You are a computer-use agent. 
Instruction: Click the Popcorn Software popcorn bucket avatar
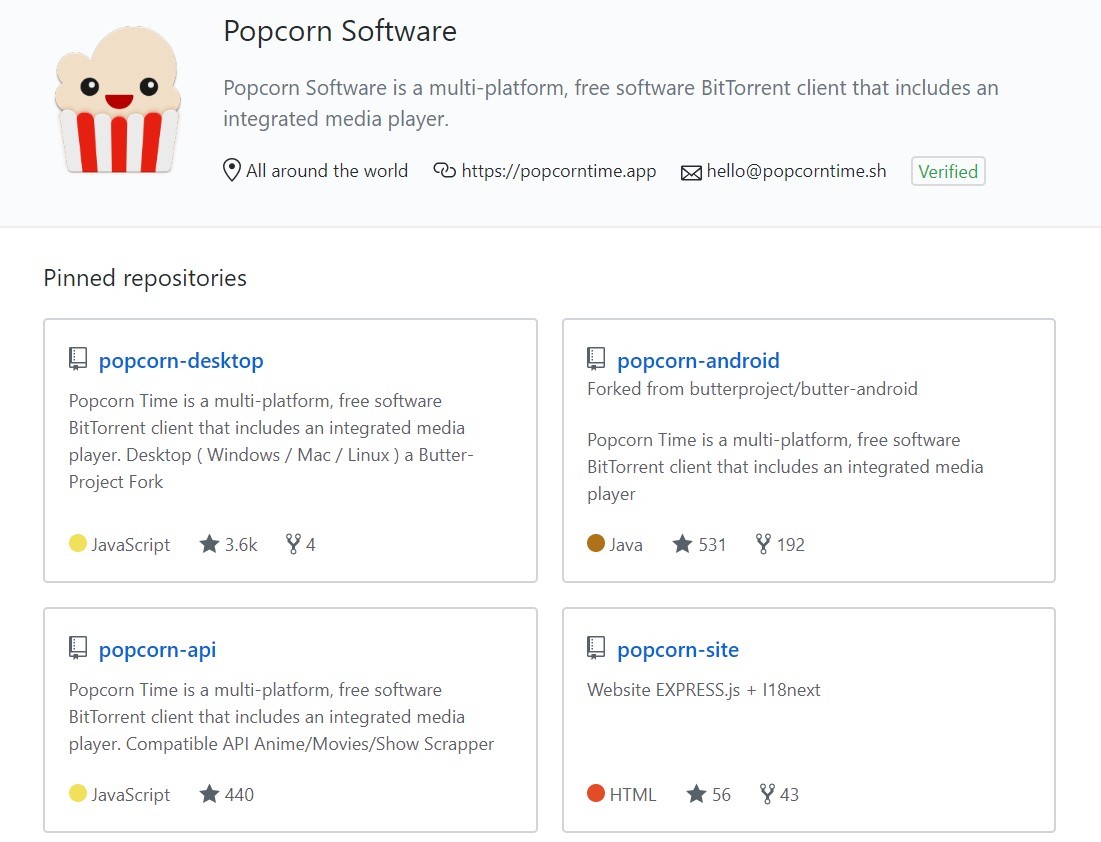tap(118, 99)
